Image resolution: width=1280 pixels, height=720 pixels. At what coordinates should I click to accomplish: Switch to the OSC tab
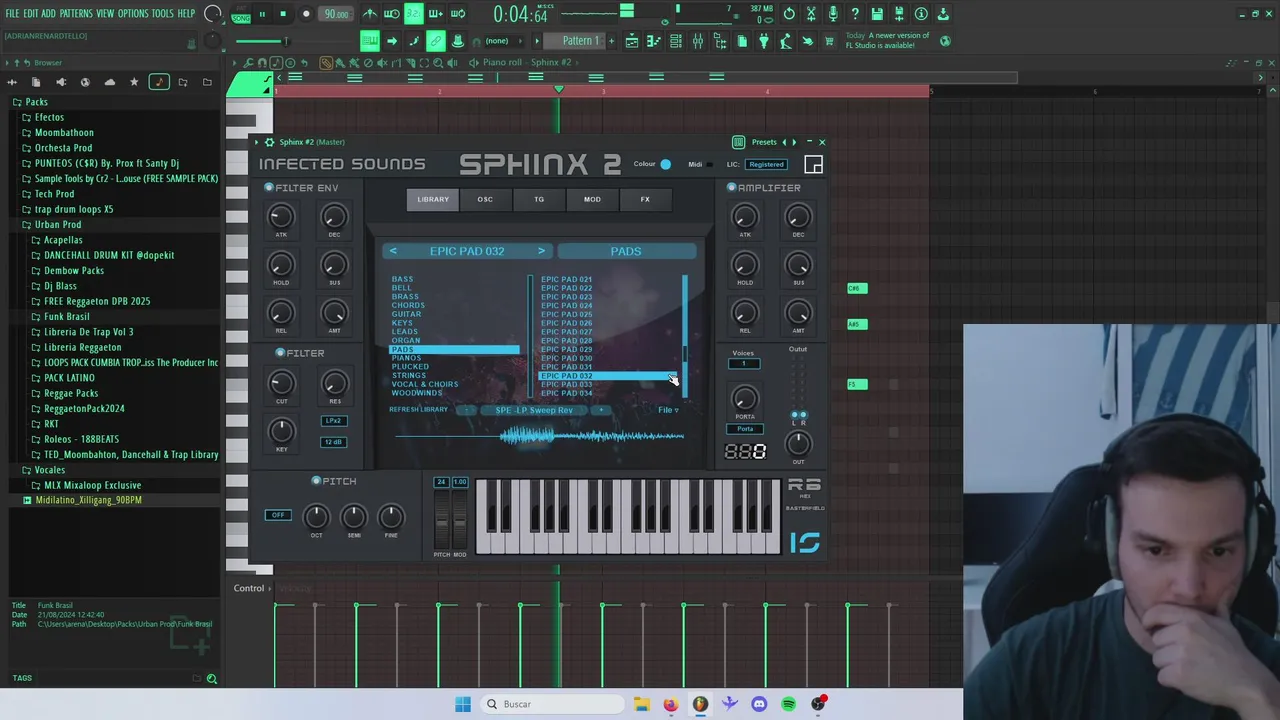[485, 199]
